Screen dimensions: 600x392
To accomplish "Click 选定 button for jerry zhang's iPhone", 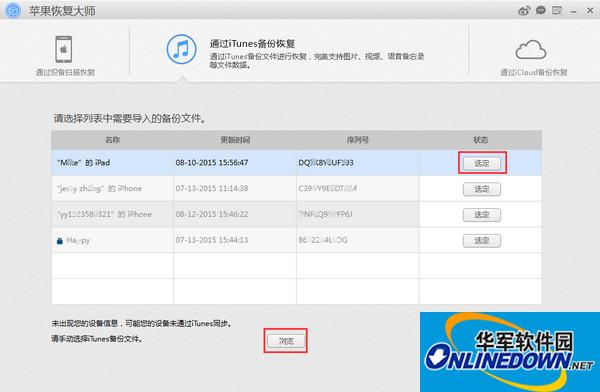I will click(482, 189).
